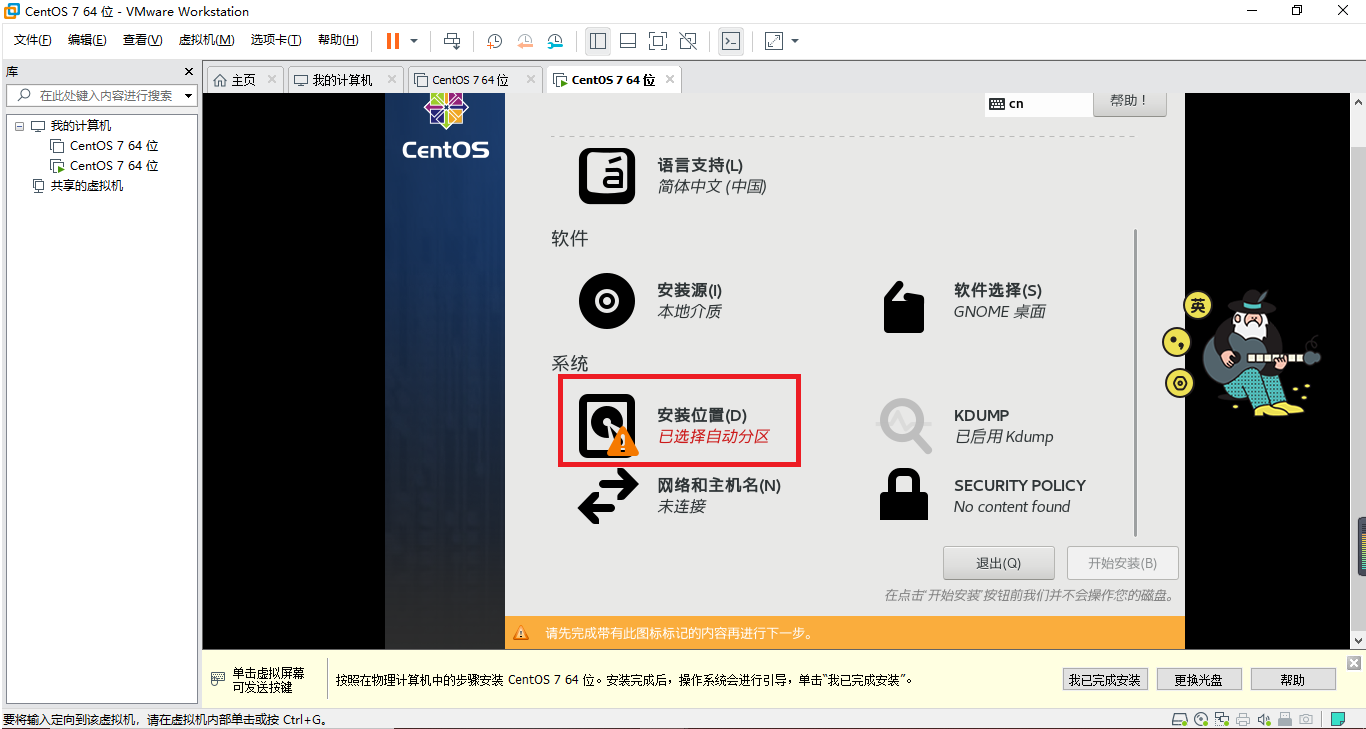Click the virtual hard disk status icon

(1179, 719)
